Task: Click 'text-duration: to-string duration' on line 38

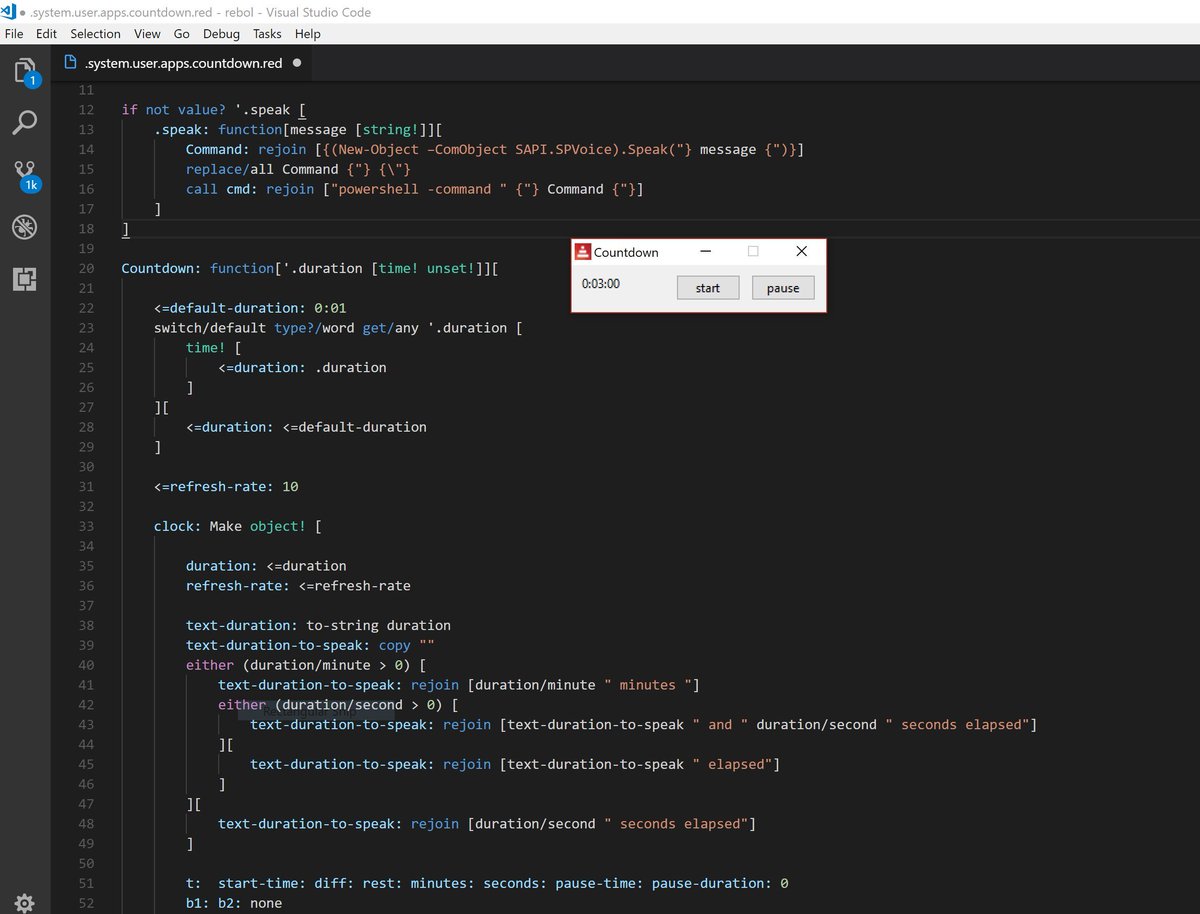Action: (x=318, y=625)
